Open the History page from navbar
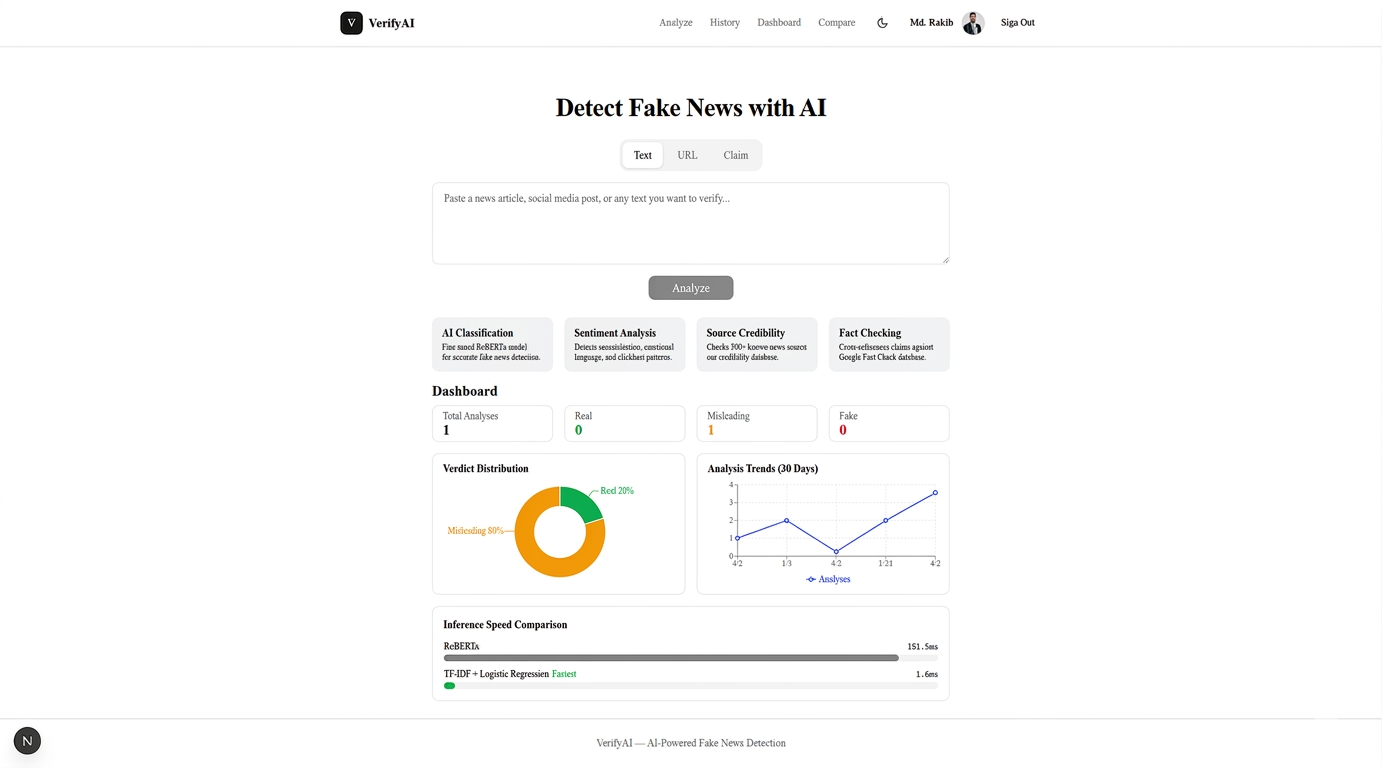The height and width of the screenshot is (768, 1382). 724,22
